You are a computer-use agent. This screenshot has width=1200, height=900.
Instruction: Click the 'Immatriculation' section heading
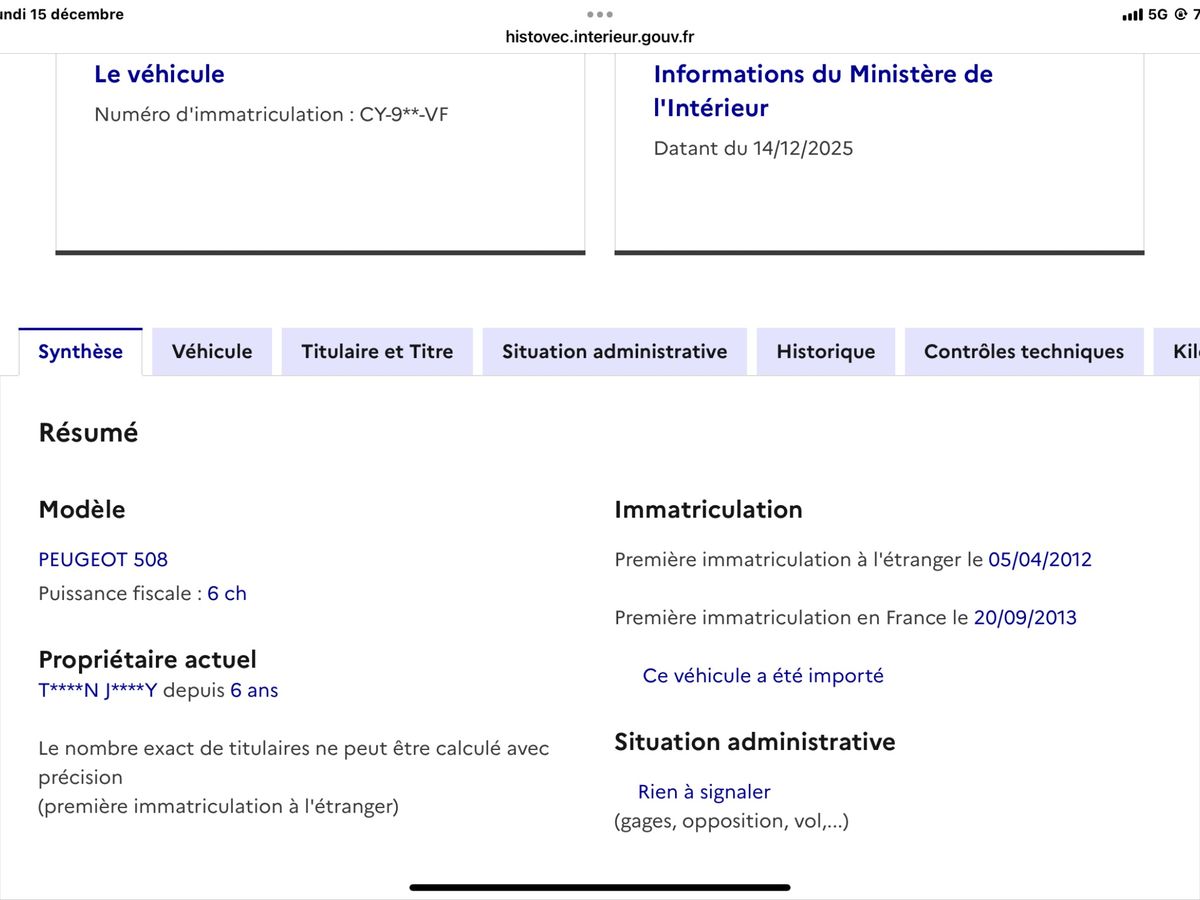click(x=708, y=509)
